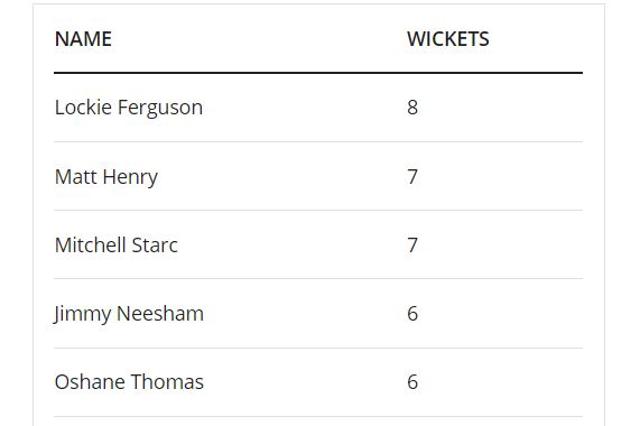
Task: Select the Mitchell Starc name cell
Action: 116,245
